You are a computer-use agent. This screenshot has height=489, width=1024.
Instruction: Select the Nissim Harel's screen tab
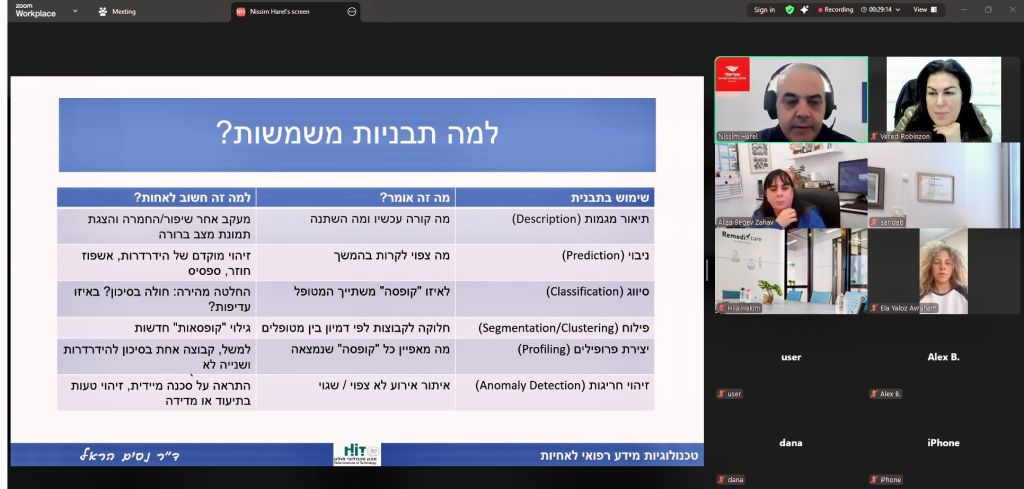pos(285,11)
